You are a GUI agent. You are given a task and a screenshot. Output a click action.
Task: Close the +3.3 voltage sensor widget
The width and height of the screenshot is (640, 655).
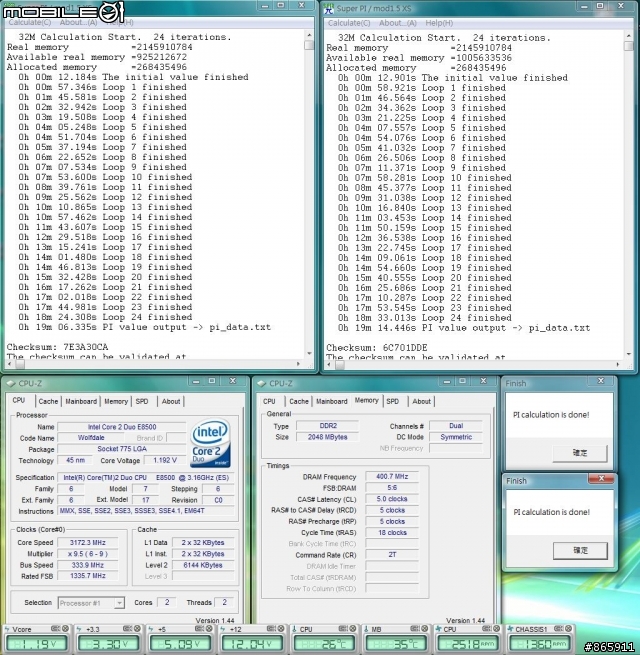137,628
